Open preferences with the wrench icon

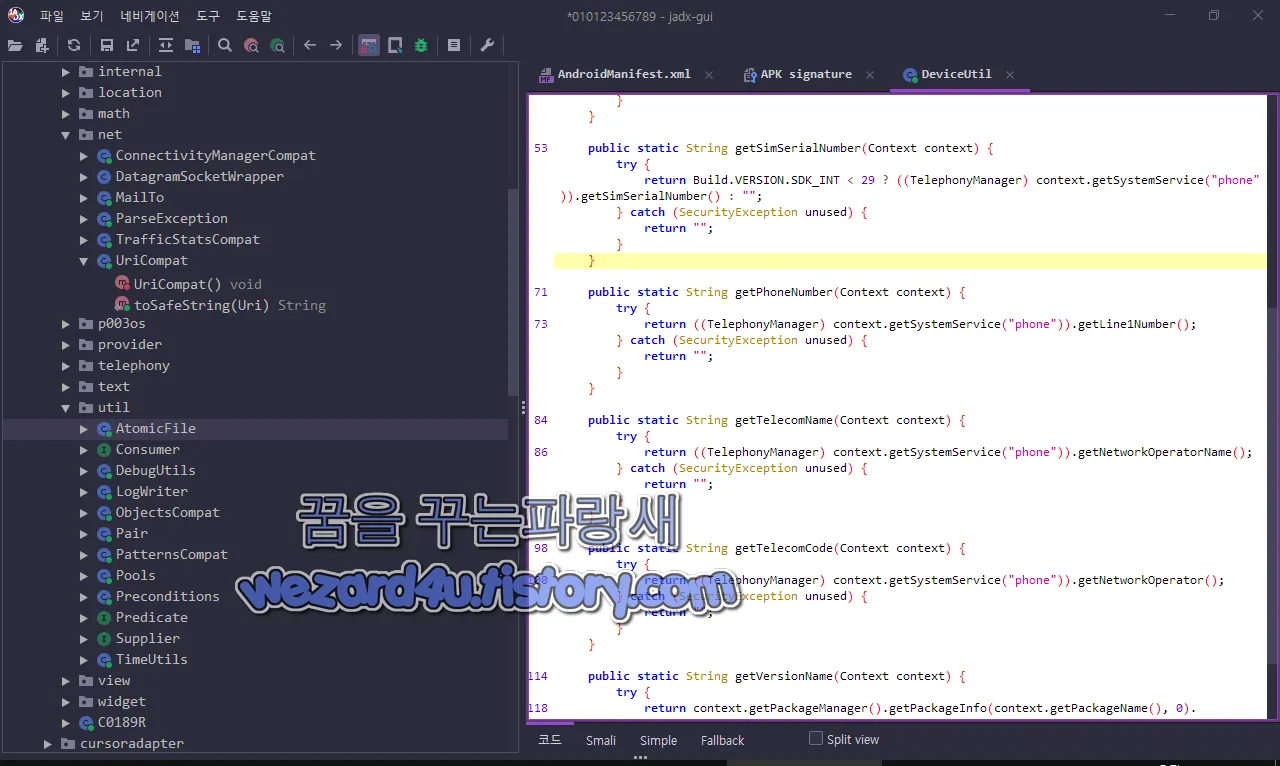click(x=487, y=45)
